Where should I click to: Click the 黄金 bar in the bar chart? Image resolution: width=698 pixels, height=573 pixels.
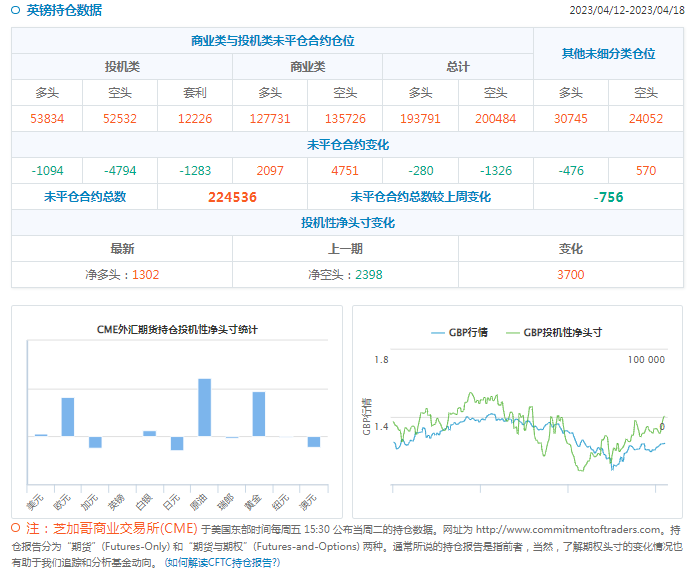[258, 414]
